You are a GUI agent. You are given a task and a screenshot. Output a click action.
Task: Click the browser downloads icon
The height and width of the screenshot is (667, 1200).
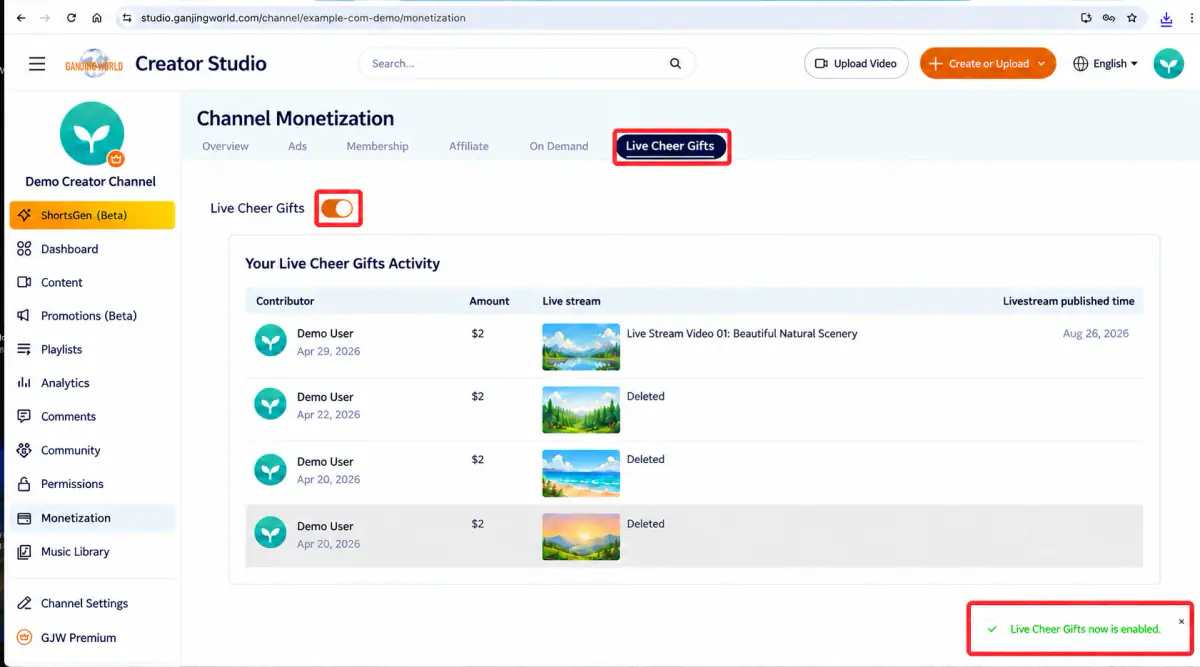1166,18
